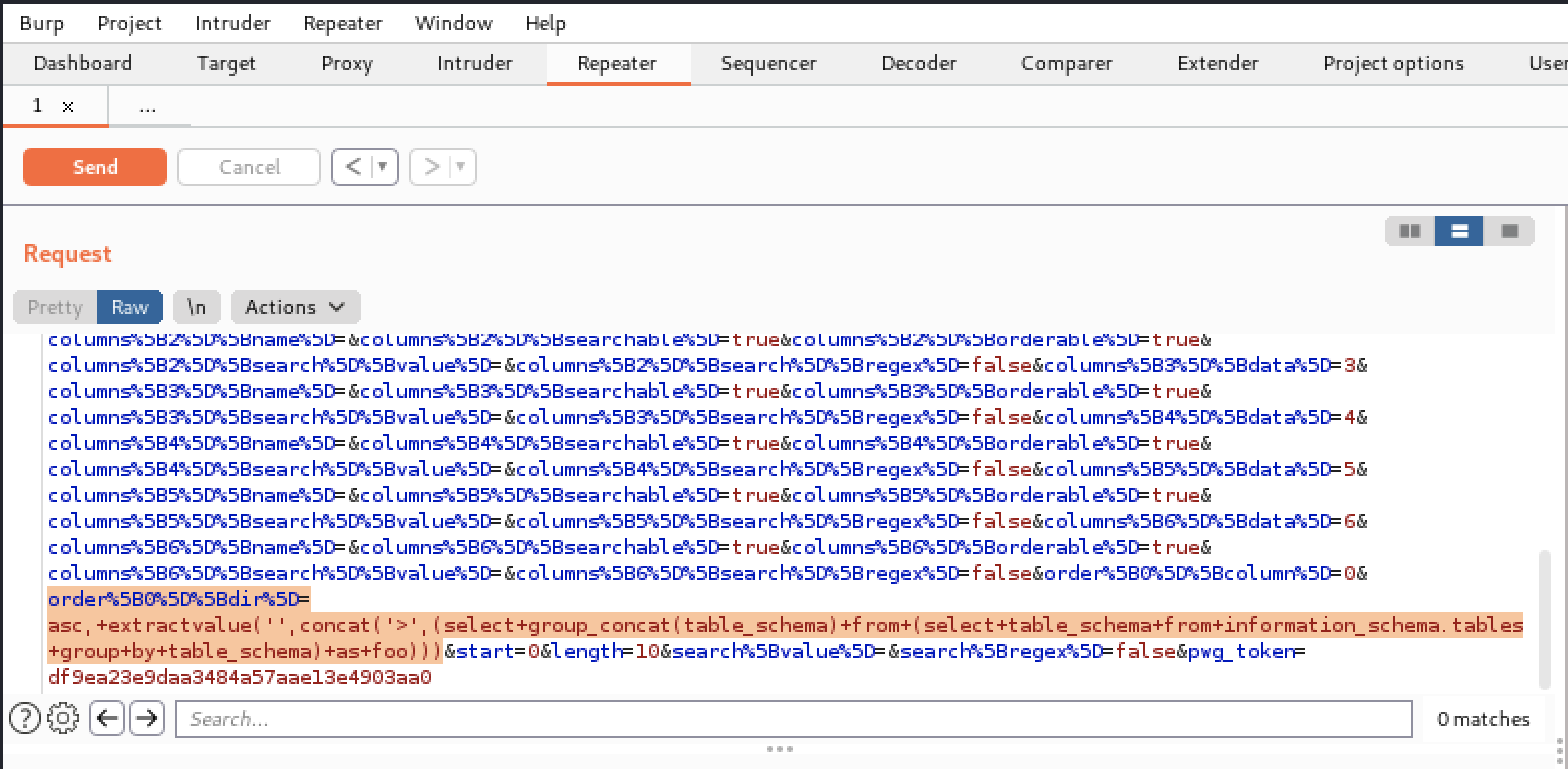Go back to previous request in history
Image resolution: width=1568 pixels, height=769 pixels.
pyautogui.click(x=353, y=167)
